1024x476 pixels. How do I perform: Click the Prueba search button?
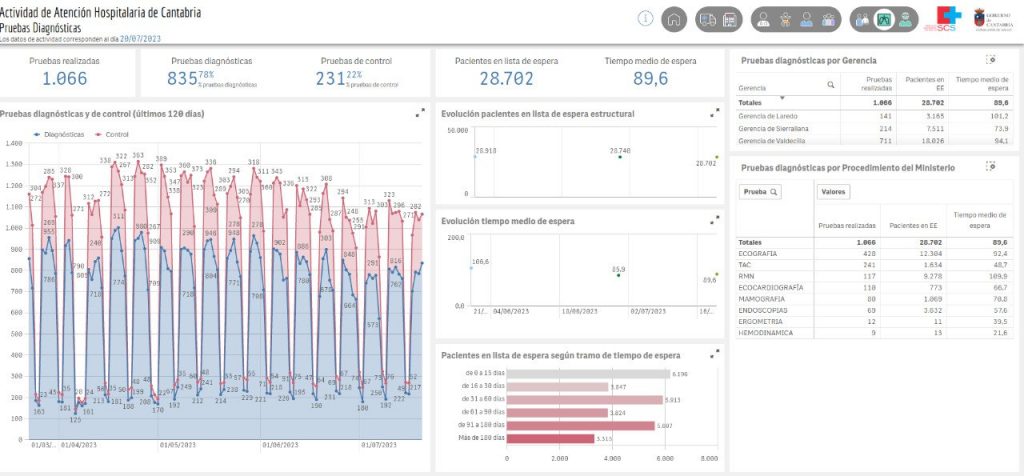(x=760, y=191)
